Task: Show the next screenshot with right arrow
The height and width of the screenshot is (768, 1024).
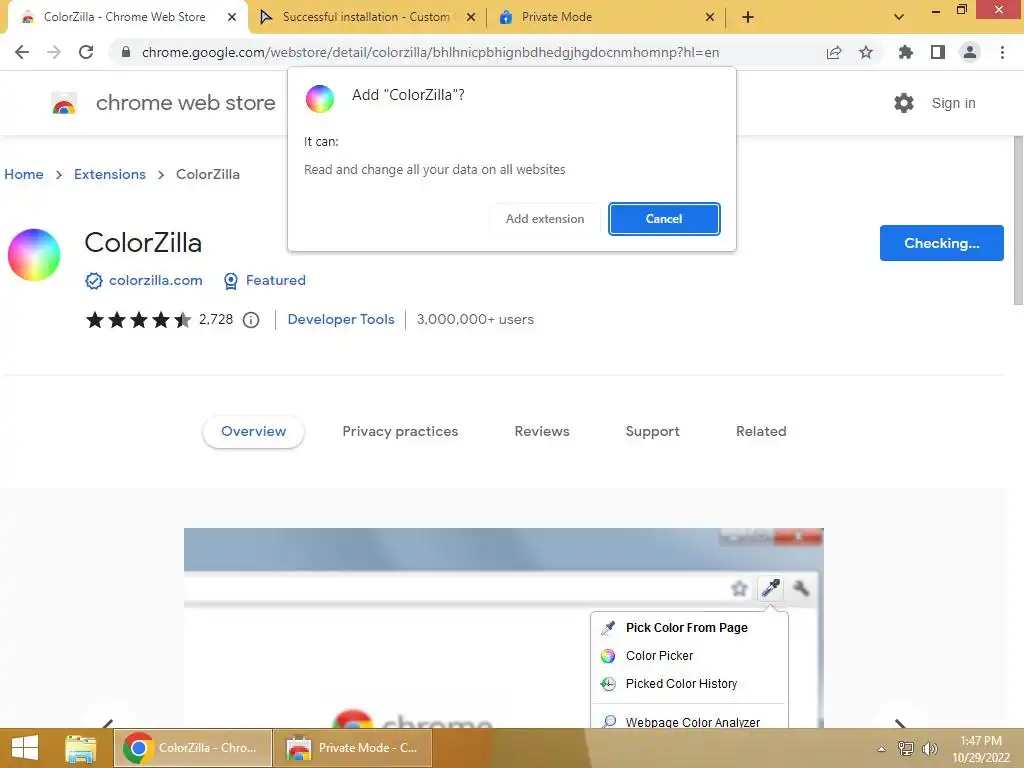Action: tap(900, 723)
